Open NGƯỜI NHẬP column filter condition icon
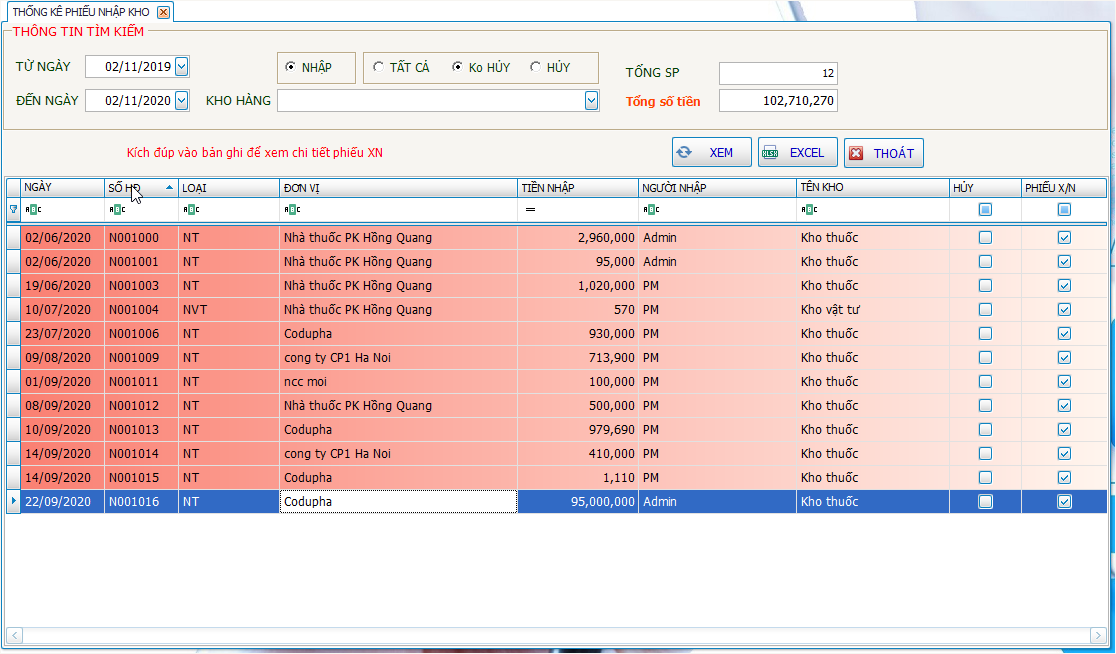The image size is (1116, 654). point(651,209)
